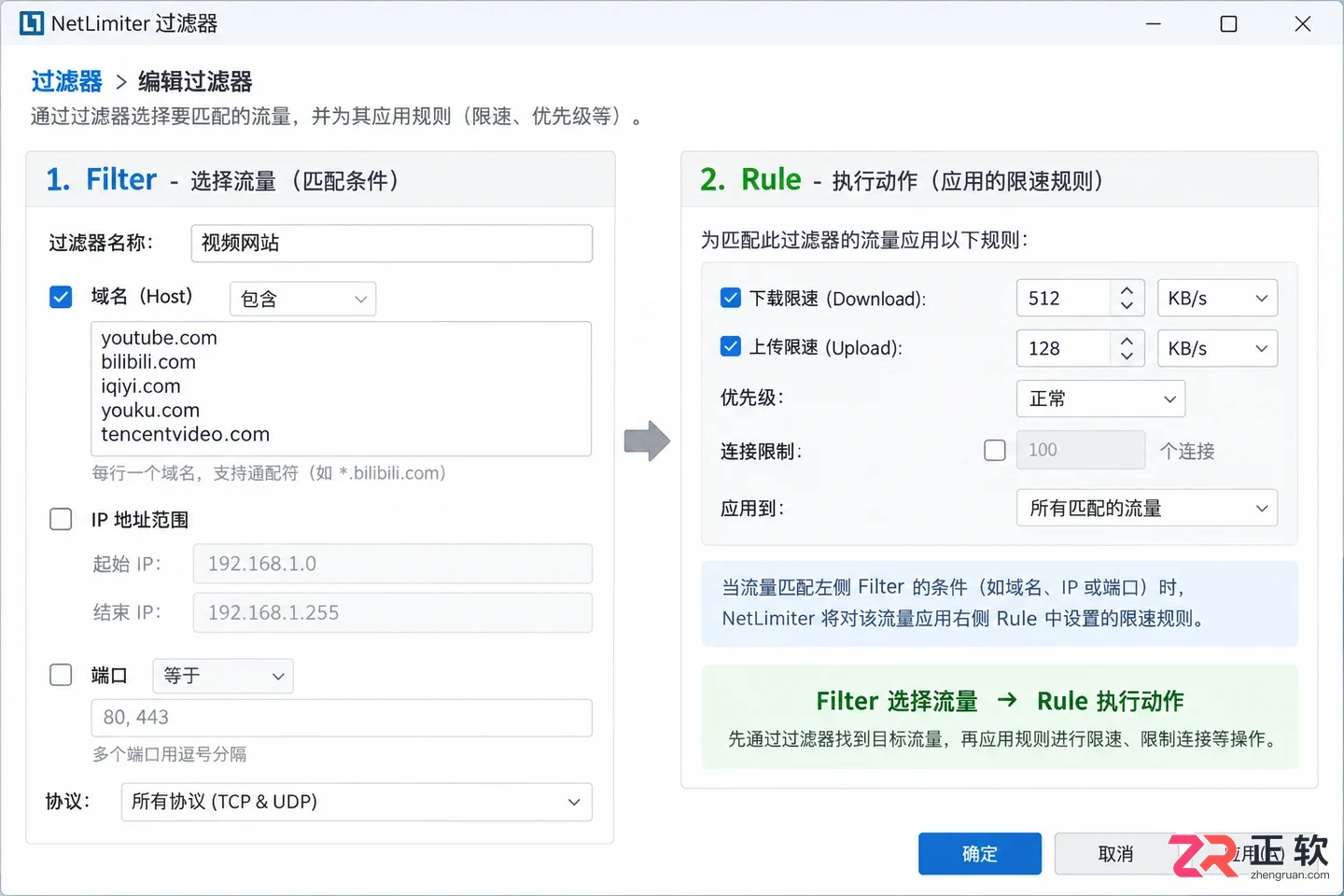Uncheck the 域名 (Host) checkbox

[61, 297]
